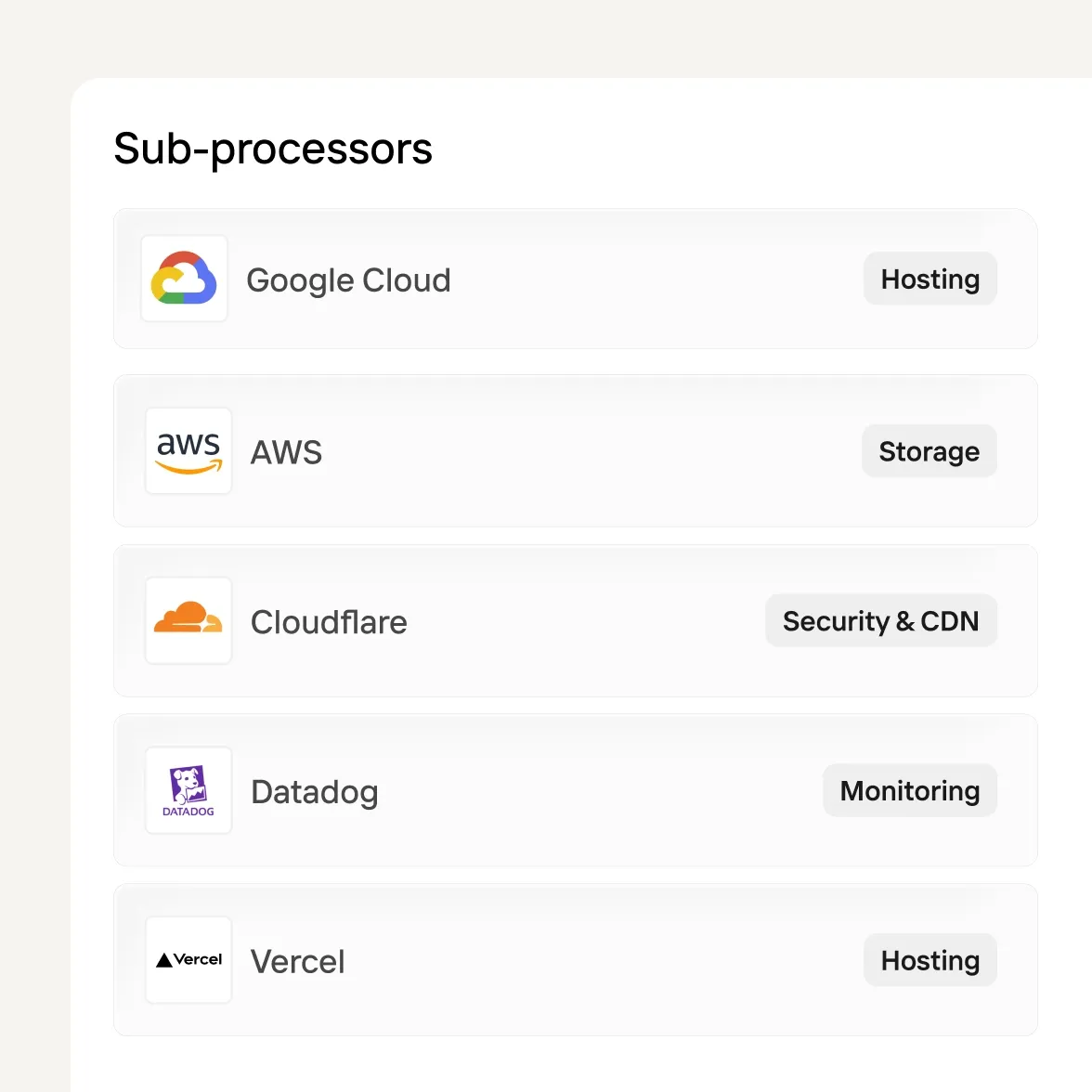Click the AWS logo icon
The width and height of the screenshot is (1092, 1092).
coord(188,451)
